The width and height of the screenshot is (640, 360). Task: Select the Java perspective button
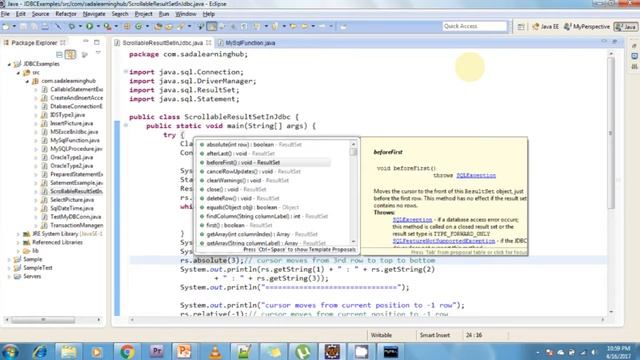626,27
